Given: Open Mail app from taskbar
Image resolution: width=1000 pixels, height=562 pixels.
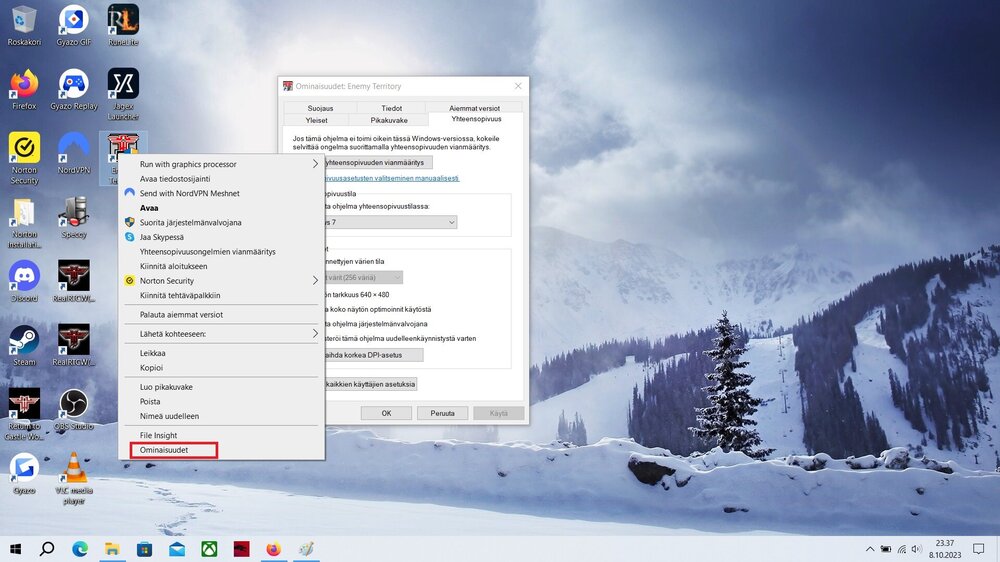Looking at the screenshot, I should click(x=177, y=549).
